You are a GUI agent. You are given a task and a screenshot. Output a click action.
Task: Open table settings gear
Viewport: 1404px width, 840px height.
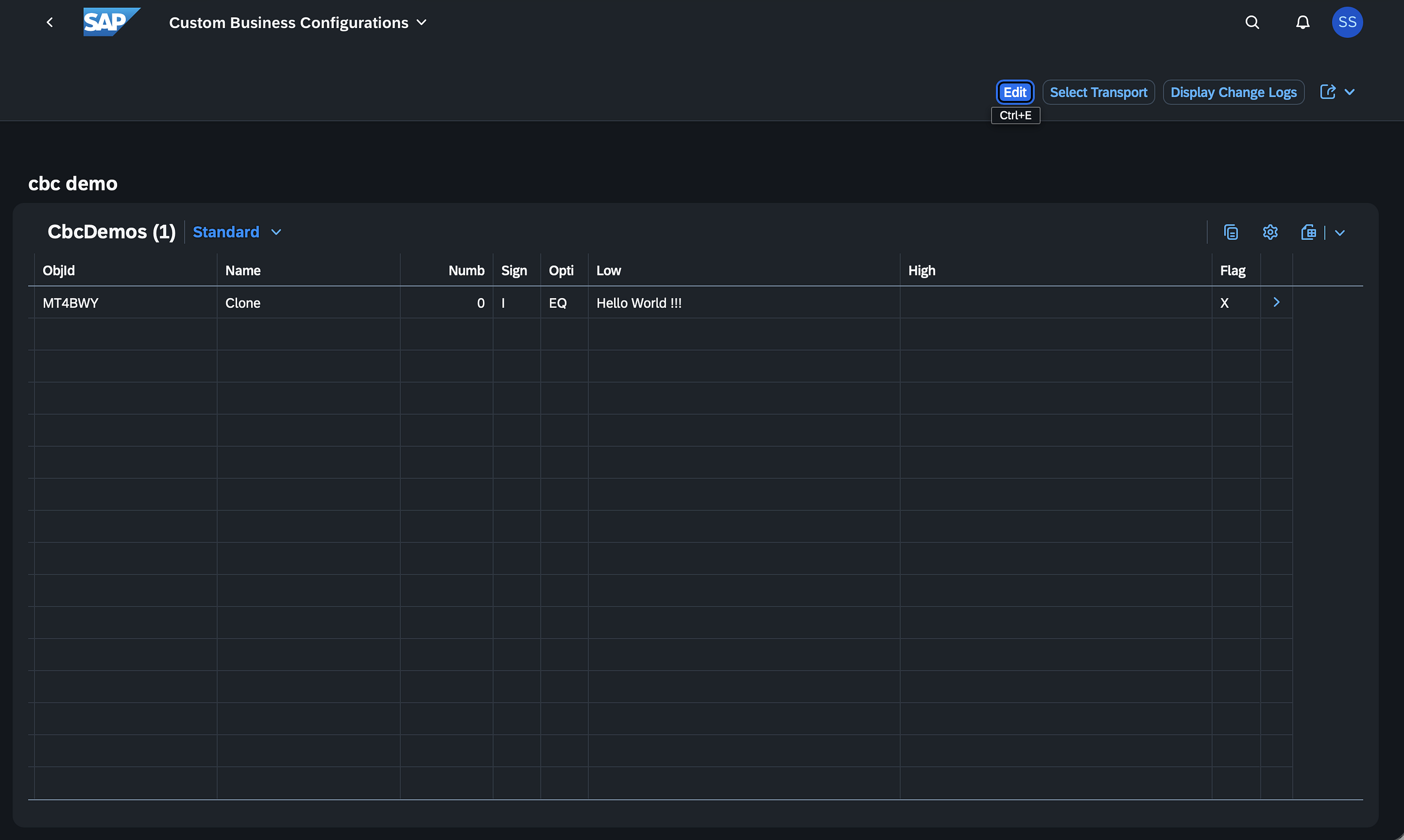tap(1270, 232)
